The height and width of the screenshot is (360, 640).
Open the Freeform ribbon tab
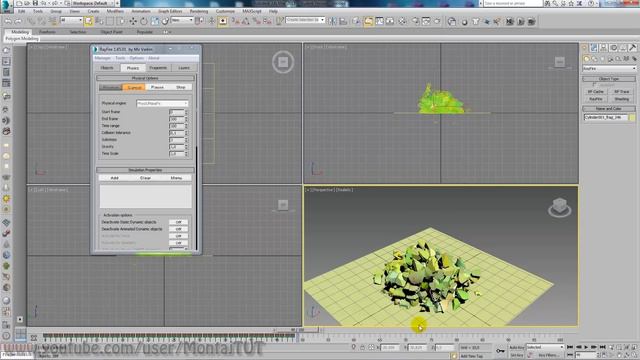point(47,32)
